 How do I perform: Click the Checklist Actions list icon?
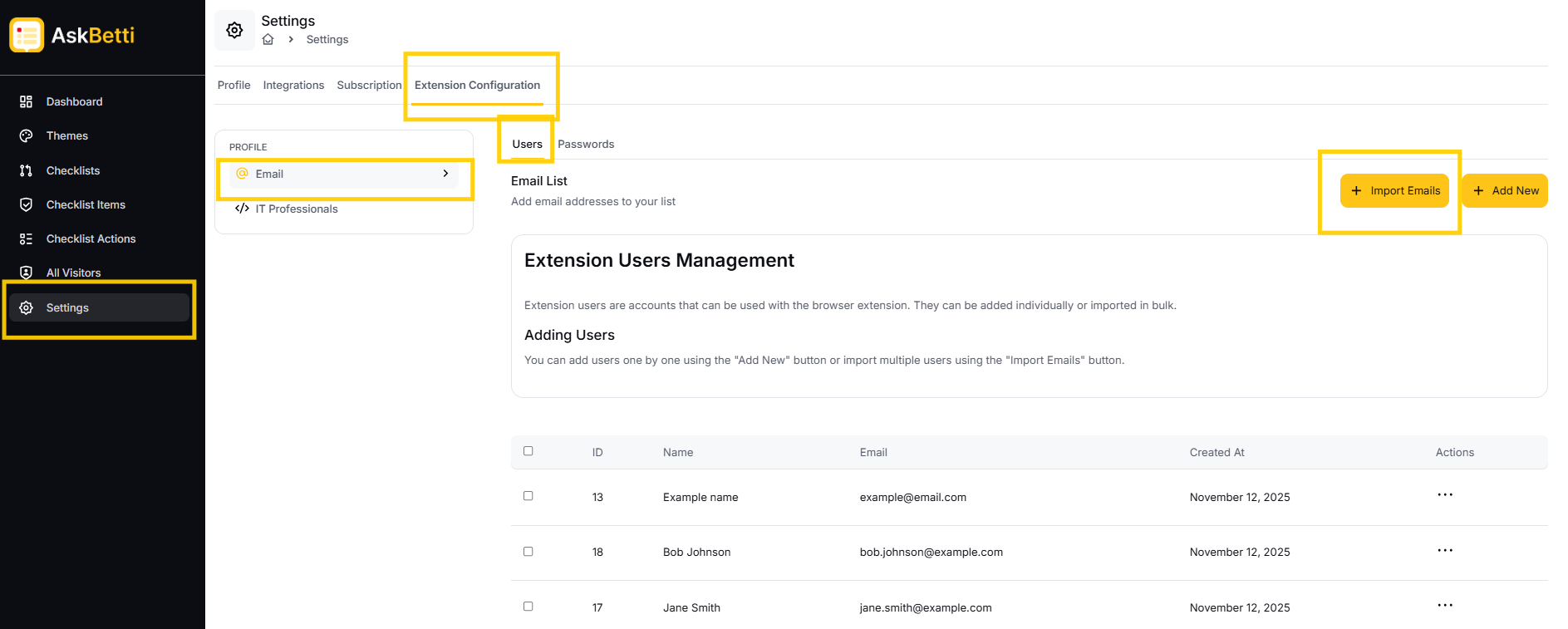coord(26,238)
